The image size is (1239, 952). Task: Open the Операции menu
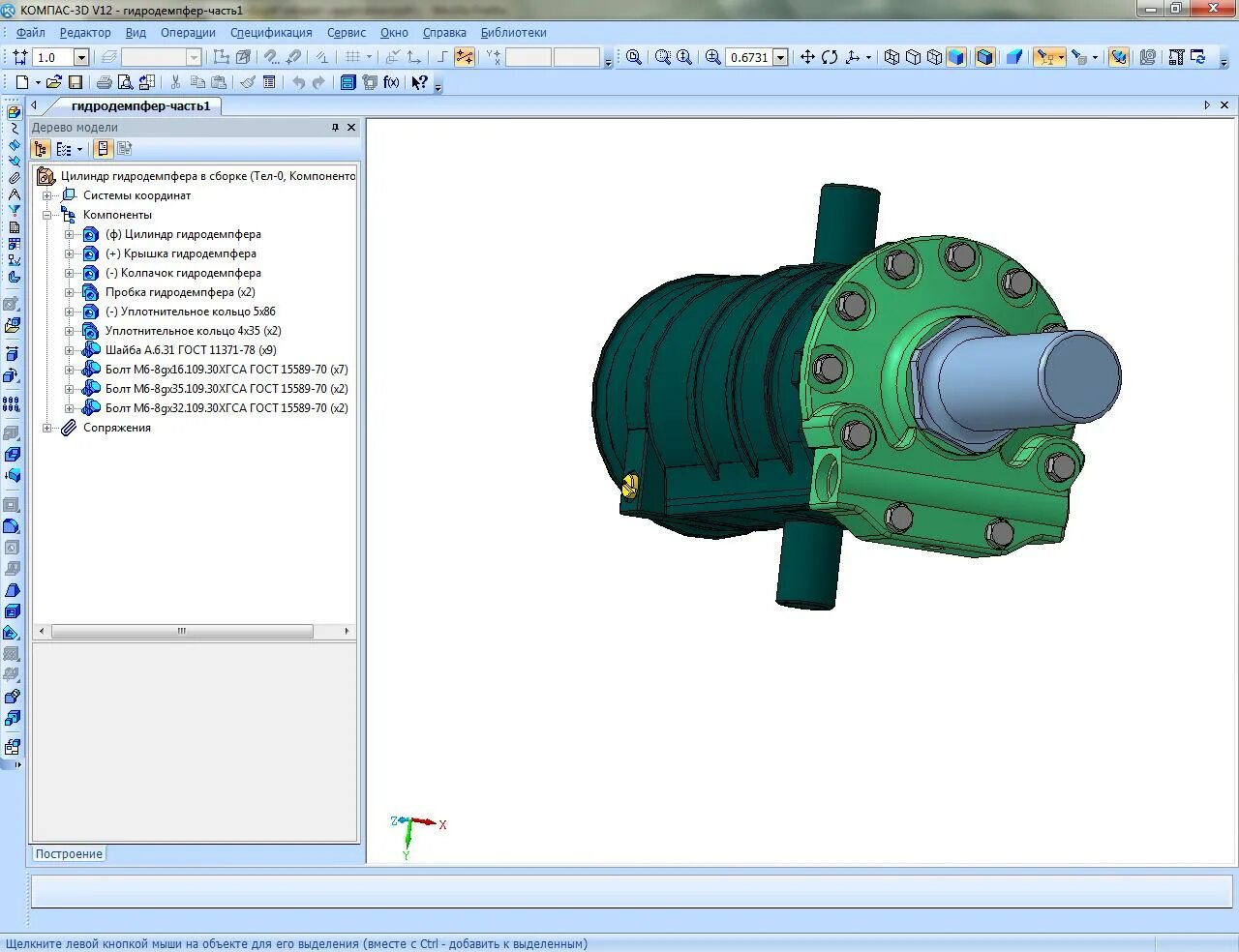click(188, 32)
